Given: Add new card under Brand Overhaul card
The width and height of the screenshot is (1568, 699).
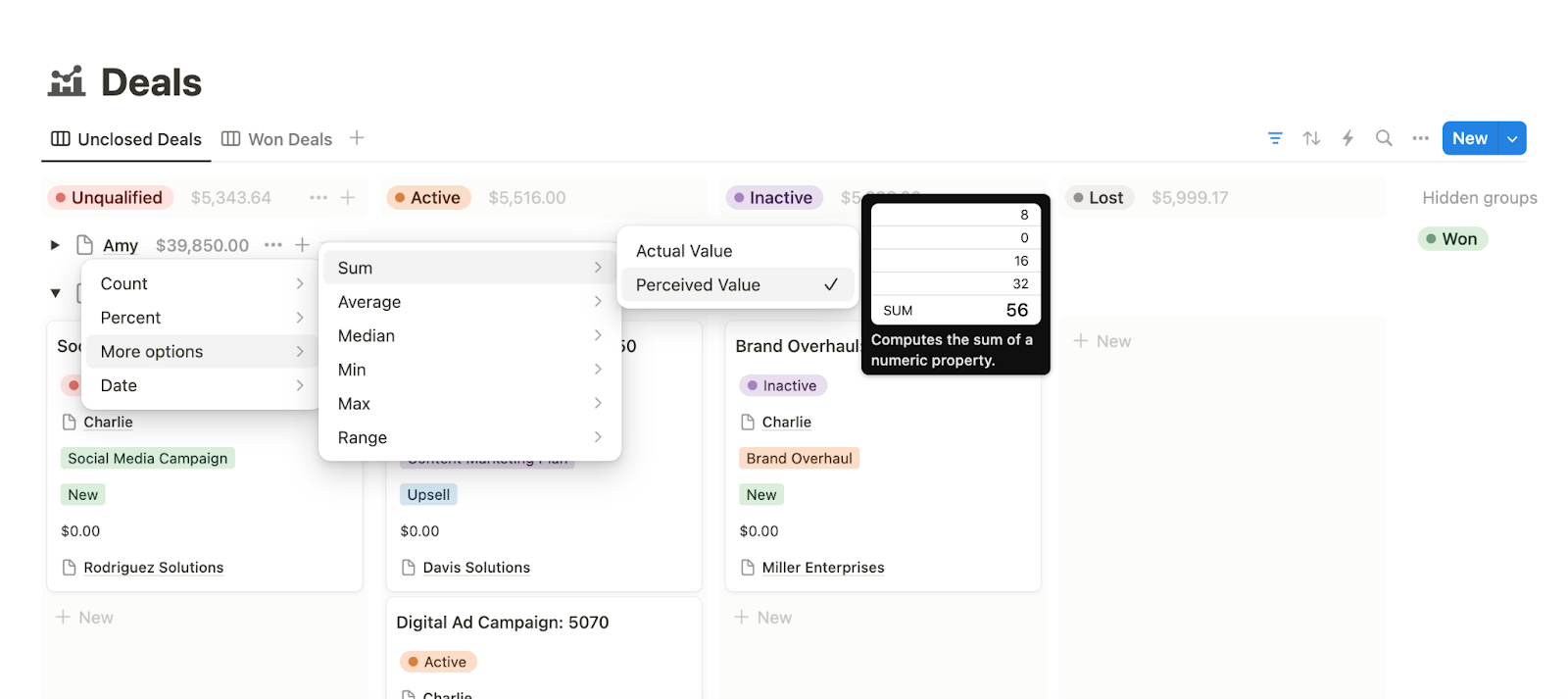Looking at the screenshot, I should (762, 618).
